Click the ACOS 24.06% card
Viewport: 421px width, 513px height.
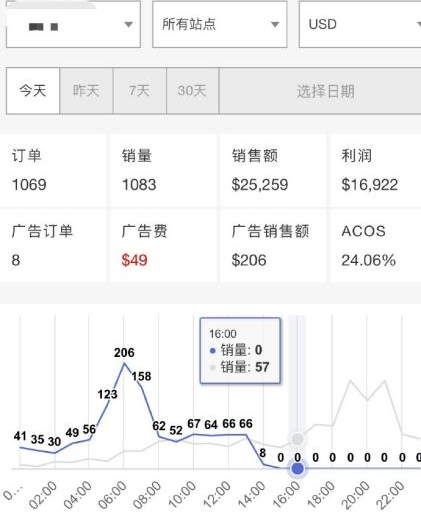(x=375, y=246)
